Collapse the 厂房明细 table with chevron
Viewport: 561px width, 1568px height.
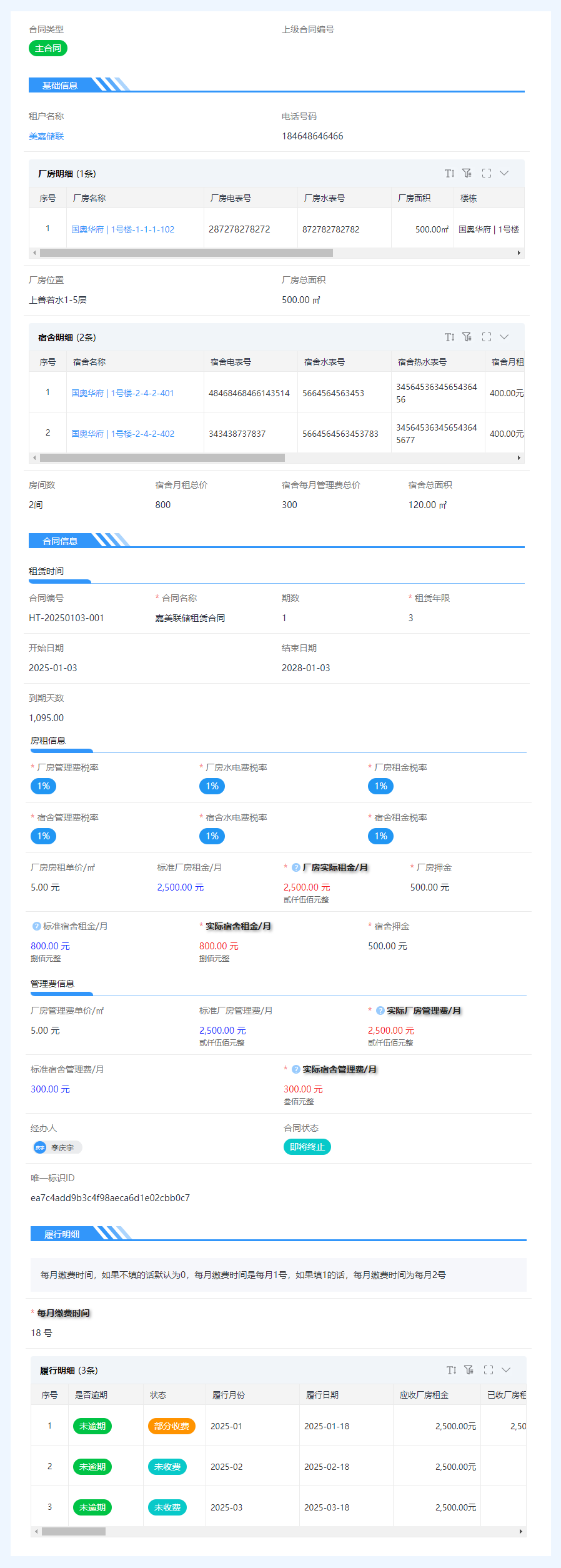(504, 173)
